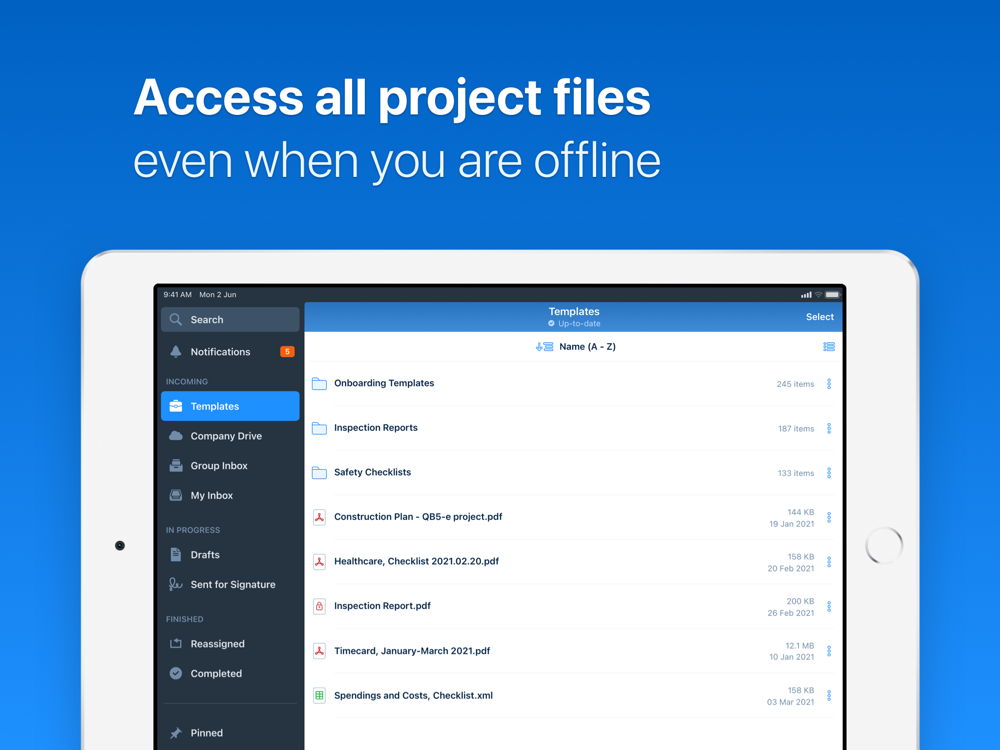
Task: Click the Company Drive cloud icon
Action: point(176,436)
